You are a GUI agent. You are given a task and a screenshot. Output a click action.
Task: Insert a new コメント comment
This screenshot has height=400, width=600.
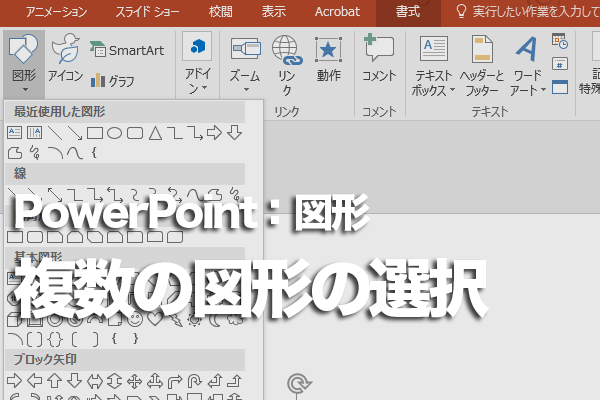click(379, 58)
